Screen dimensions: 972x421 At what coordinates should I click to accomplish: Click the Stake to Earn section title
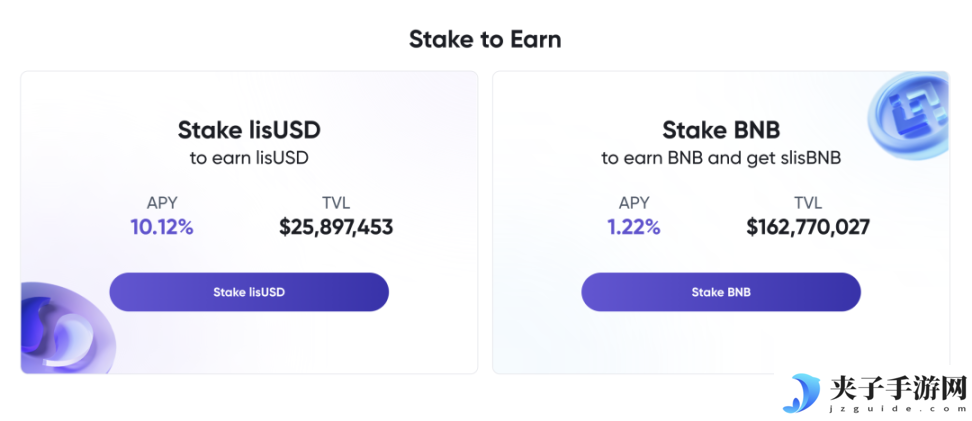pyautogui.click(x=485, y=40)
